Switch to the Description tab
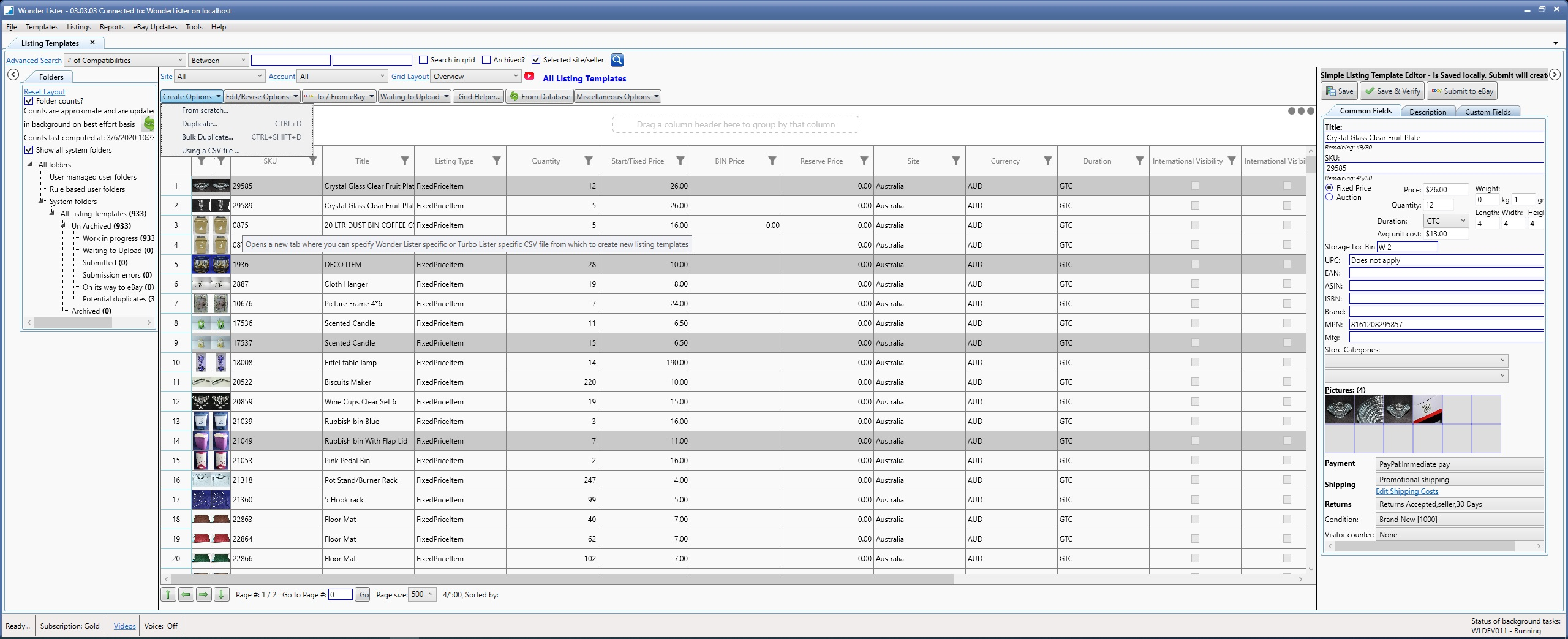This screenshot has width=1568, height=639. tap(1427, 112)
